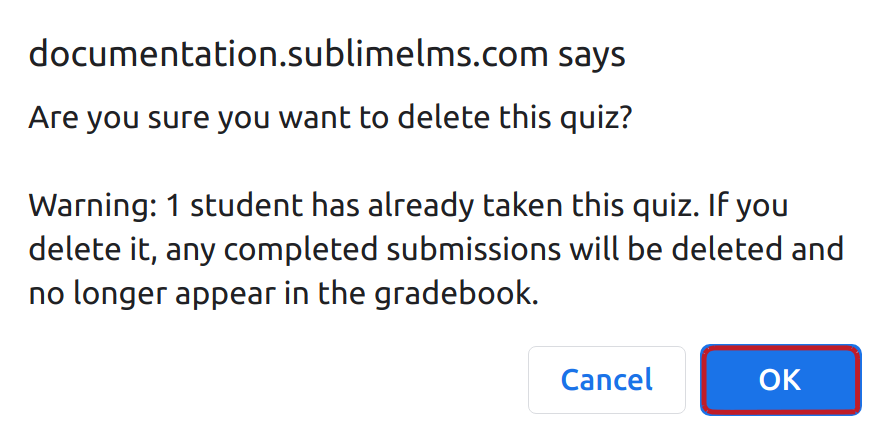Click the "documentation.sublimelms.com says" dialog title
This screenshot has width=886, height=438.
327,54
